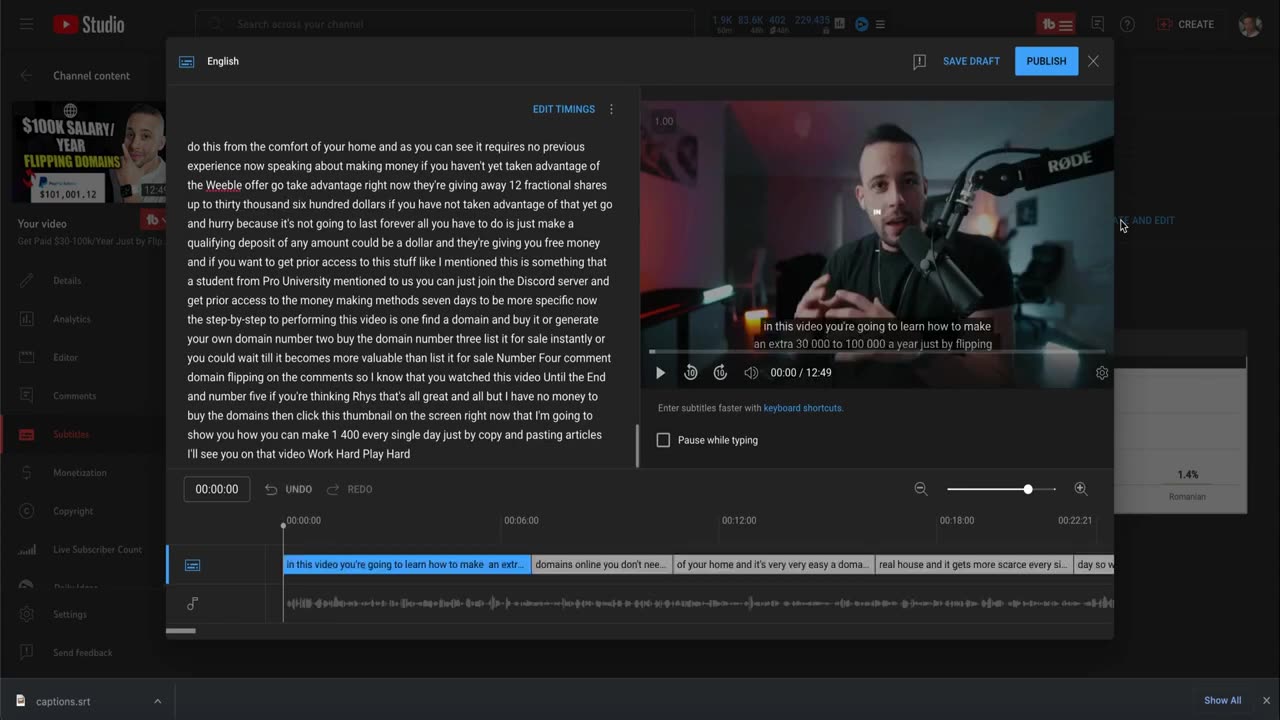Click the TubeBuddy badge under the thumbnail

153,219
